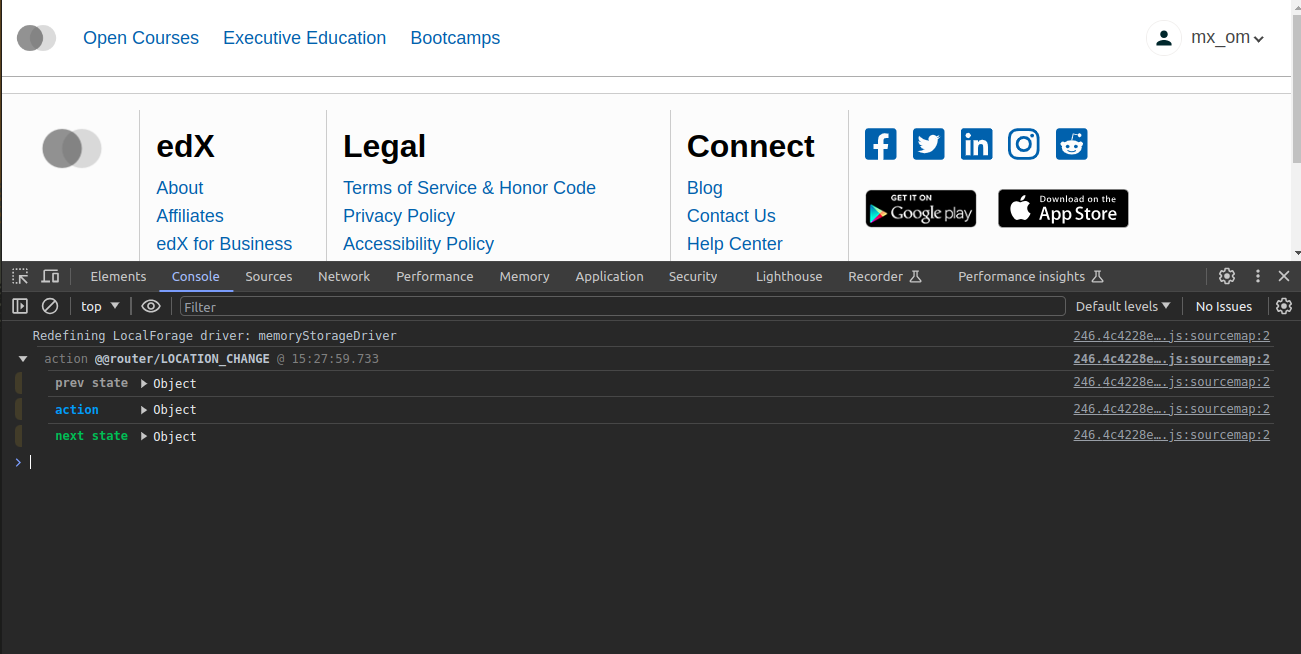Click the 'Redefining LocalForage driver' log text
The height and width of the screenshot is (654, 1301).
click(215, 336)
